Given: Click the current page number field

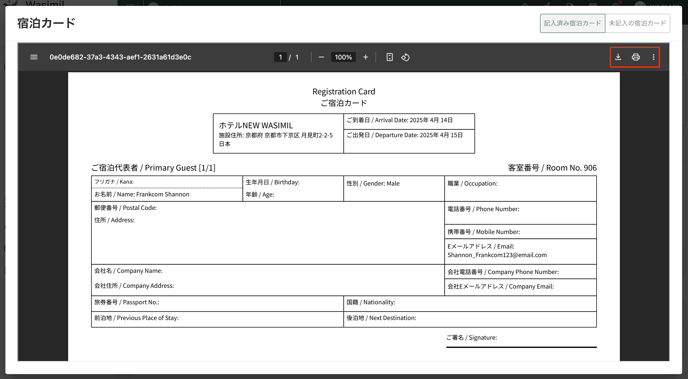Looking at the screenshot, I should [x=280, y=57].
